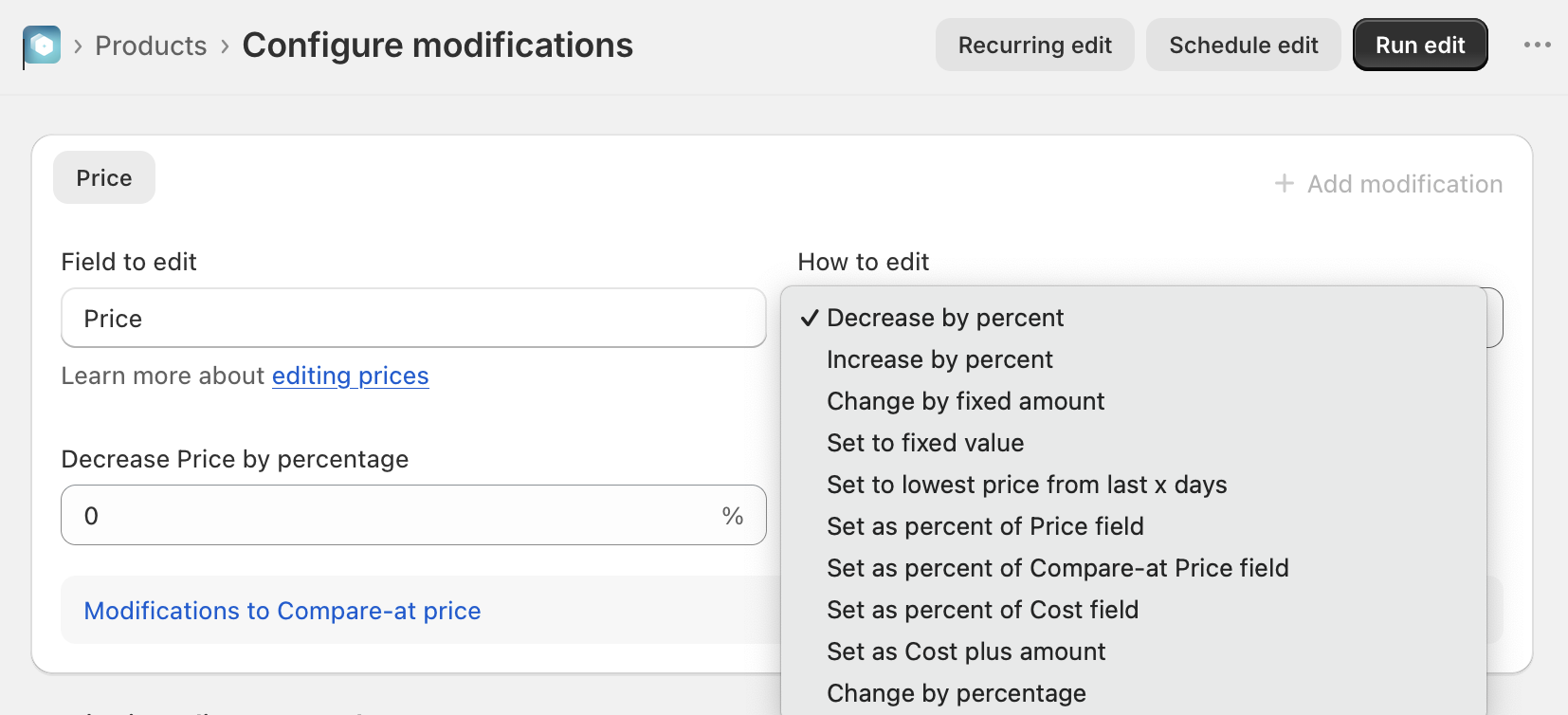Go to Products breadcrumb
Screen dimensions: 1568x715
coord(151,46)
